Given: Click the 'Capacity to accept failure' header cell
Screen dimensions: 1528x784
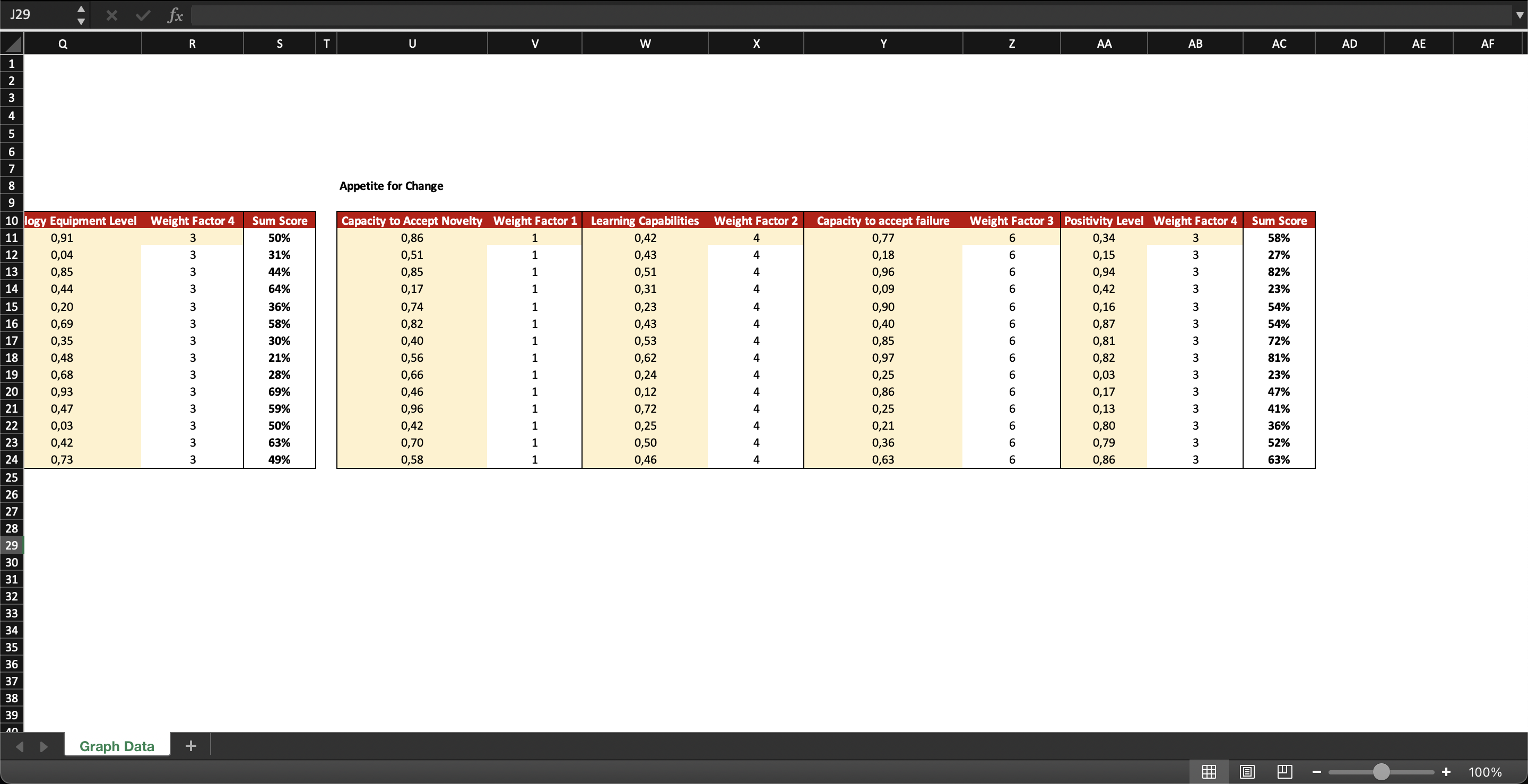Looking at the screenshot, I should [883, 221].
